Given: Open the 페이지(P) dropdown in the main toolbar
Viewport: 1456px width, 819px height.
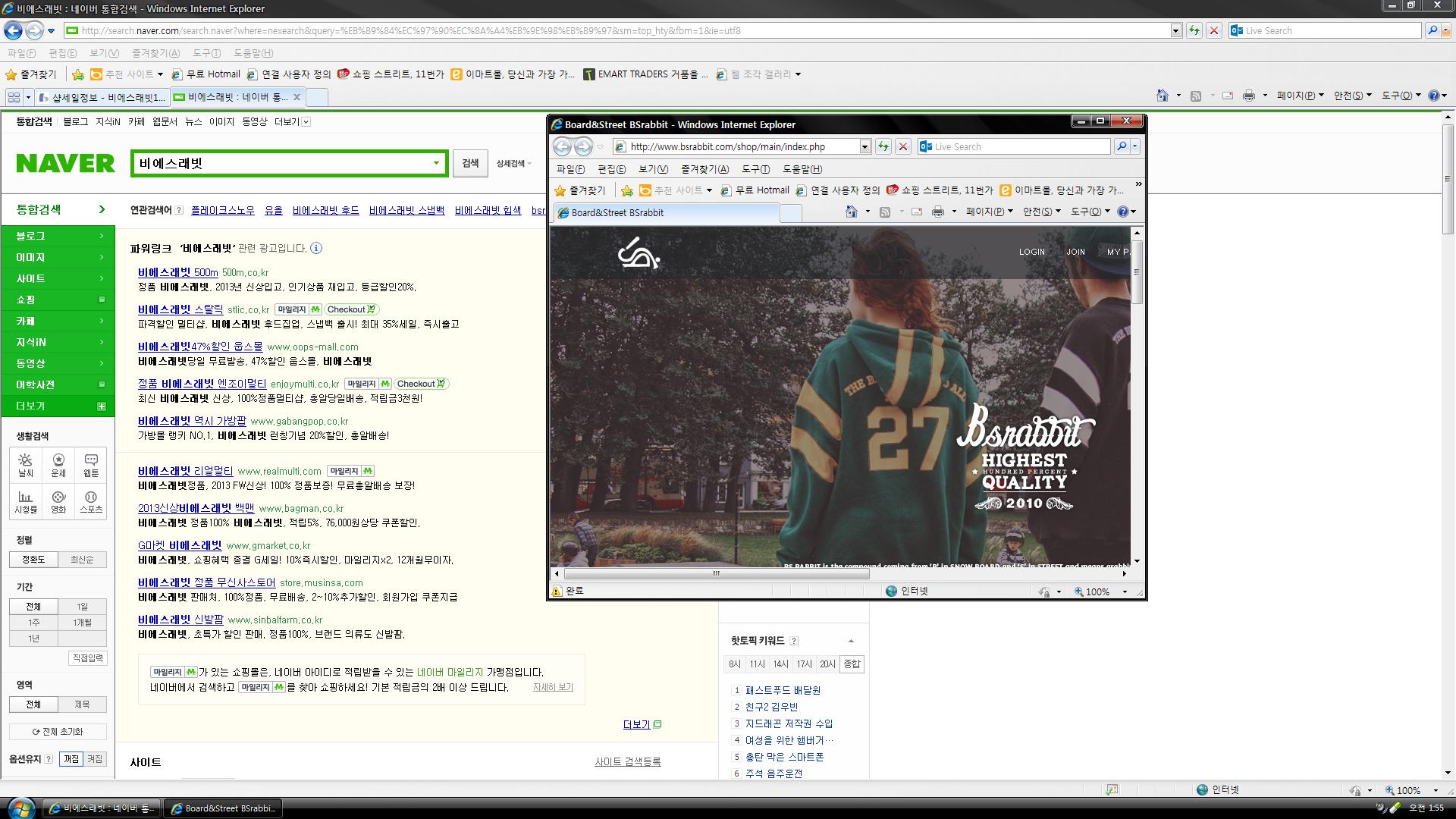Looking at the screenshot, I should [1300, 96].
